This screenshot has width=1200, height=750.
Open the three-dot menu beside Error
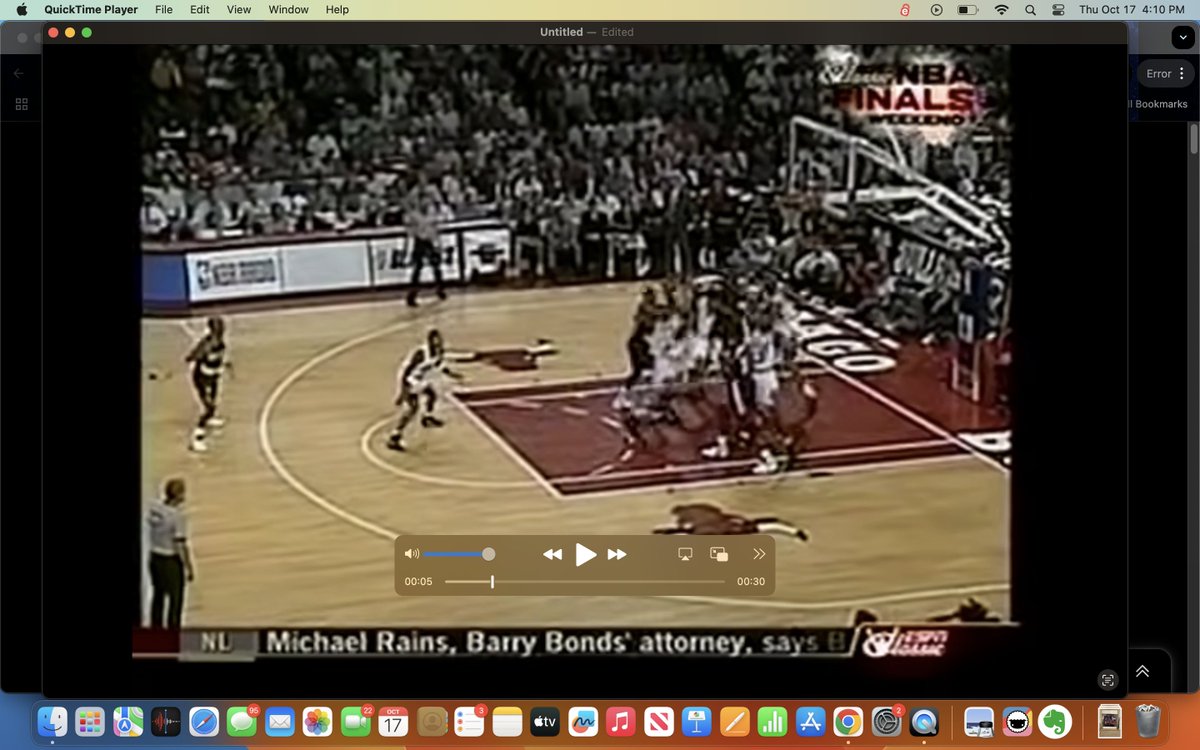pos(1182,74)
